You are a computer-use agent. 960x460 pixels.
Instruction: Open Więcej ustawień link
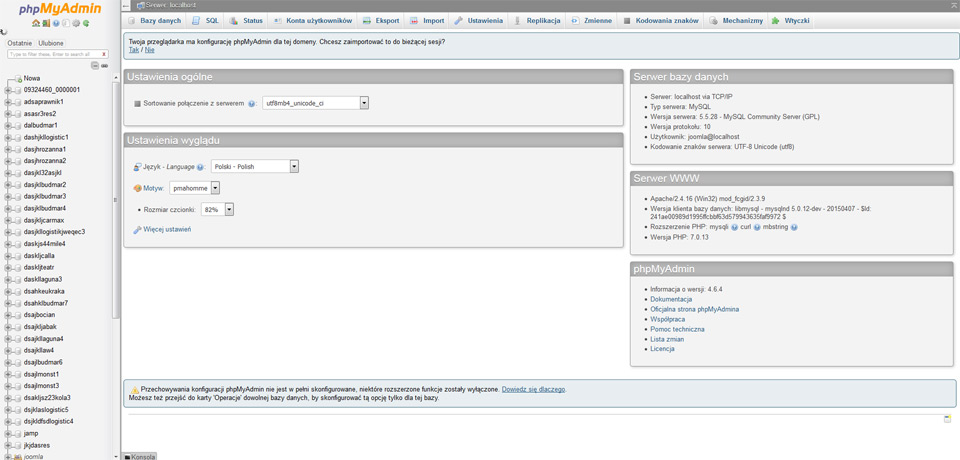click(167, 229)
